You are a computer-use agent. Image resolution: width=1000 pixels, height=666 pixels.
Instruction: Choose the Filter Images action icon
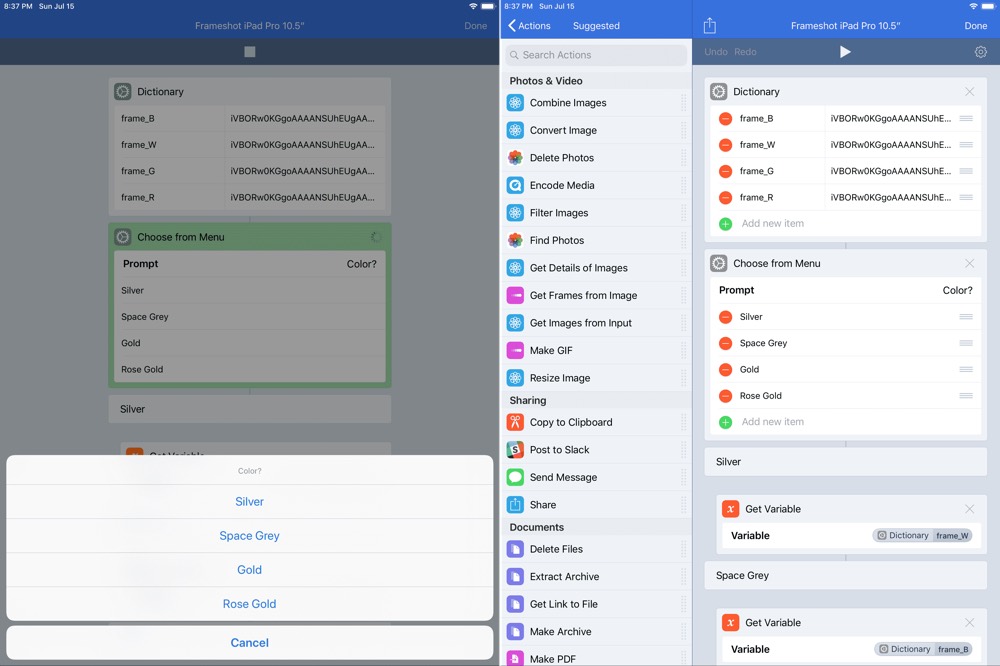pyautogui.click(x=515, y=212)
